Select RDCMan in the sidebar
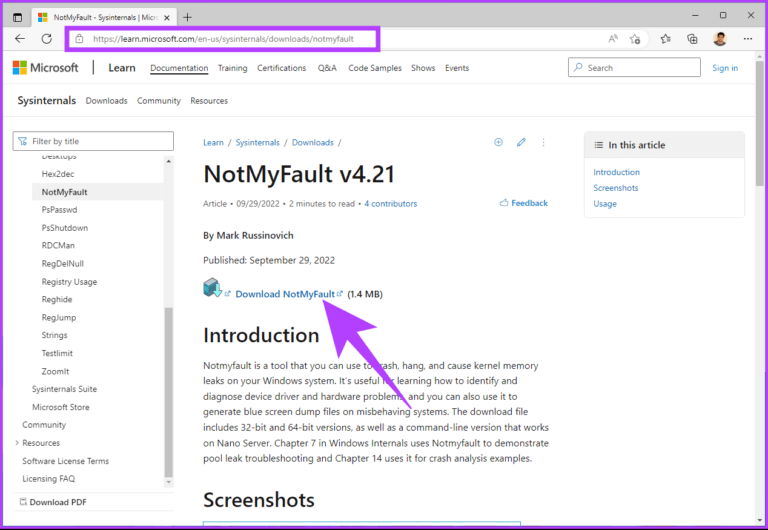Viewport: 768px width, 530px height. (58, 245)
